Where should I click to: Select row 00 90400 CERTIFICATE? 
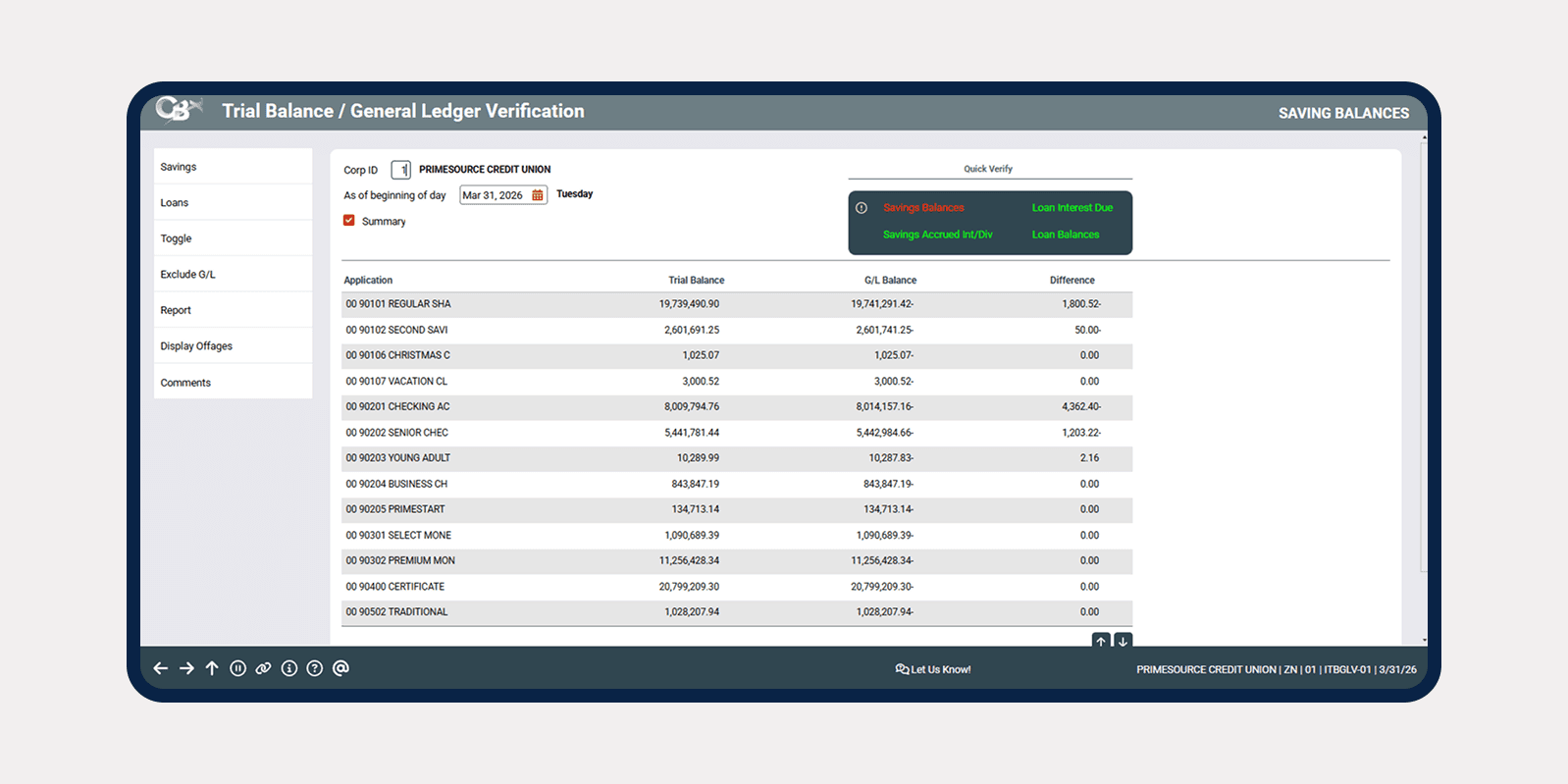pos(737,587)
